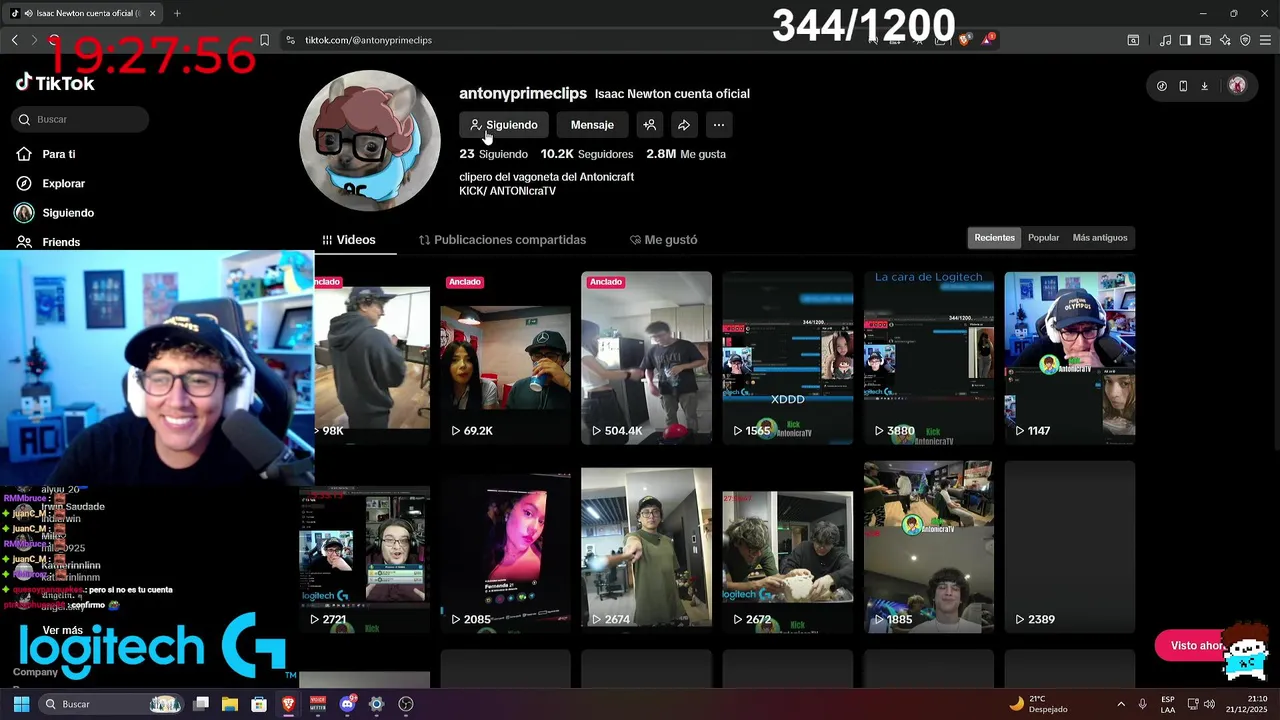1280x720 pixels.
Task: Open the Leo AI sparkle icon
Action: [x=1225, y=40]
